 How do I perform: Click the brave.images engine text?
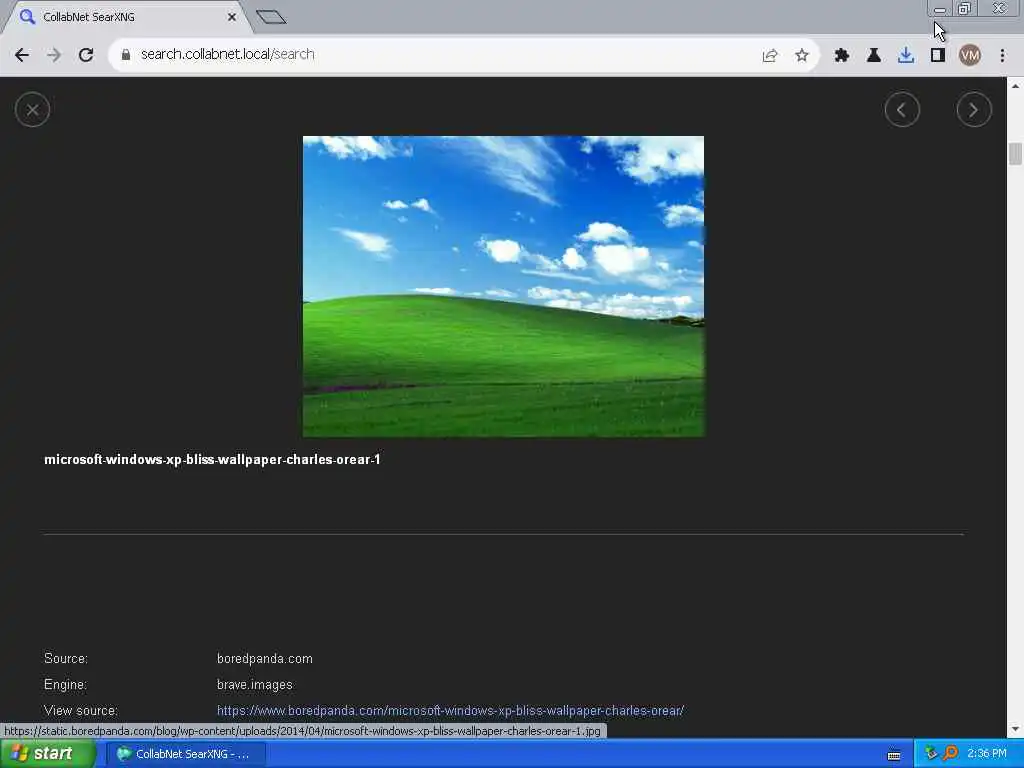click(x=255, y=684)
